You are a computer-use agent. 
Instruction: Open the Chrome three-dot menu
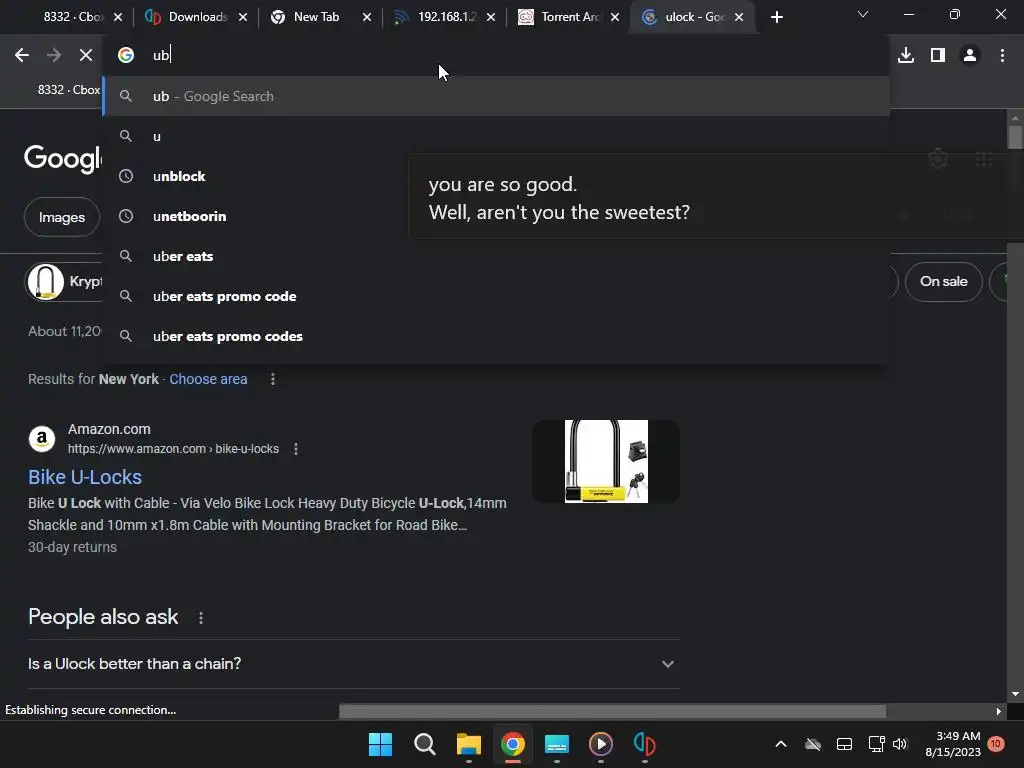pyautogui.click(x=1002, y=56)
